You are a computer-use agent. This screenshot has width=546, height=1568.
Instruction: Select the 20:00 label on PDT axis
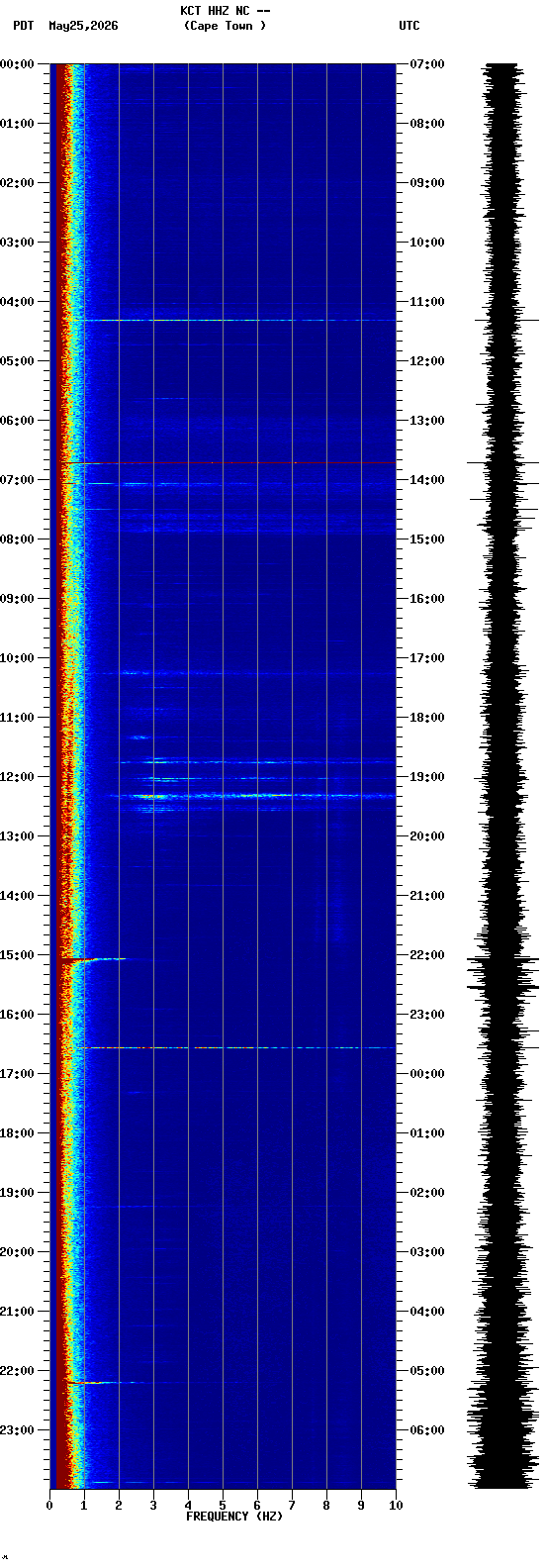(x=18, y=1252)
